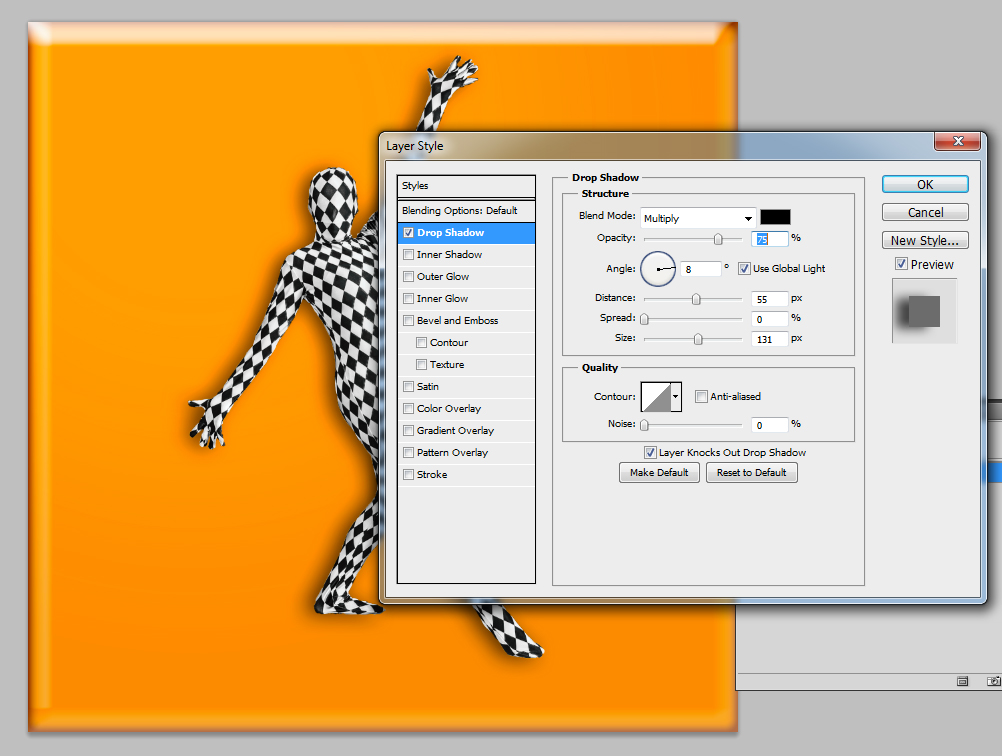Select Blending Options: Default entry

(x=460, y=211)
